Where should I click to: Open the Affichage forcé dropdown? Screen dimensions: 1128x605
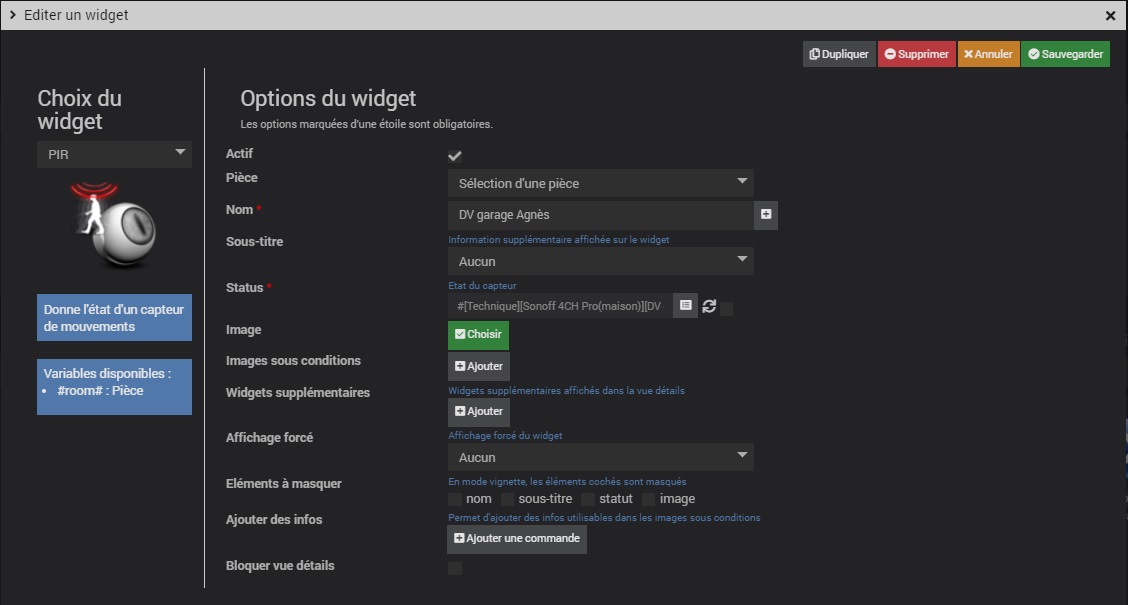600,457
